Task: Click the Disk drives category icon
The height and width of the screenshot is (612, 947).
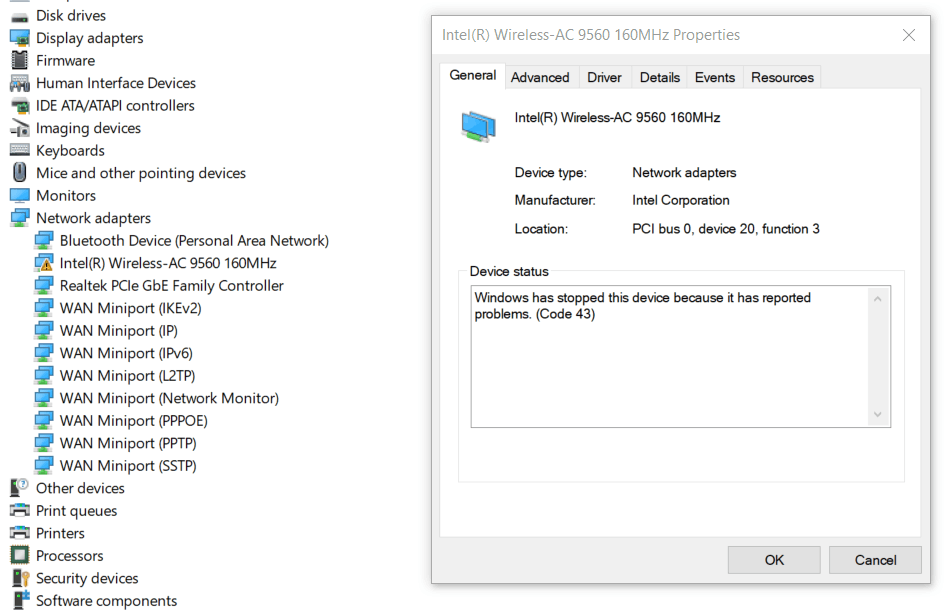Action: (x=19, y=16)
